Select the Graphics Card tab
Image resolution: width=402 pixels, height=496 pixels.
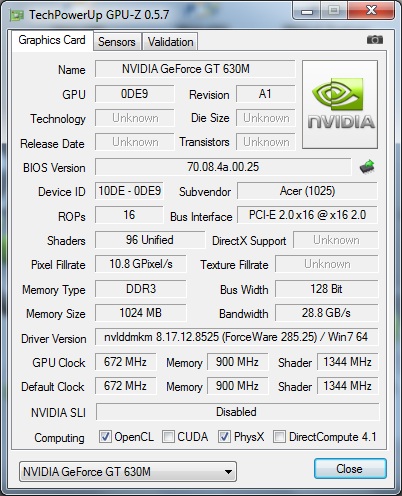coord(52,40)
